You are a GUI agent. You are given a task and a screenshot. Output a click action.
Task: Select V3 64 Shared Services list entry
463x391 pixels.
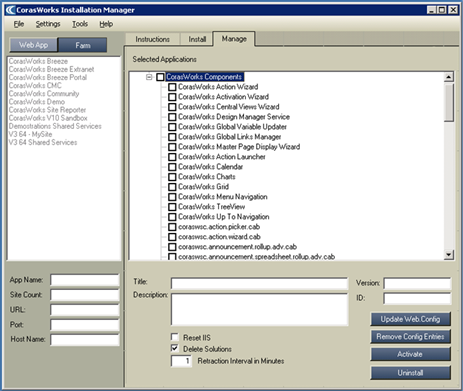pyautogui.click(x=43, y=142)
